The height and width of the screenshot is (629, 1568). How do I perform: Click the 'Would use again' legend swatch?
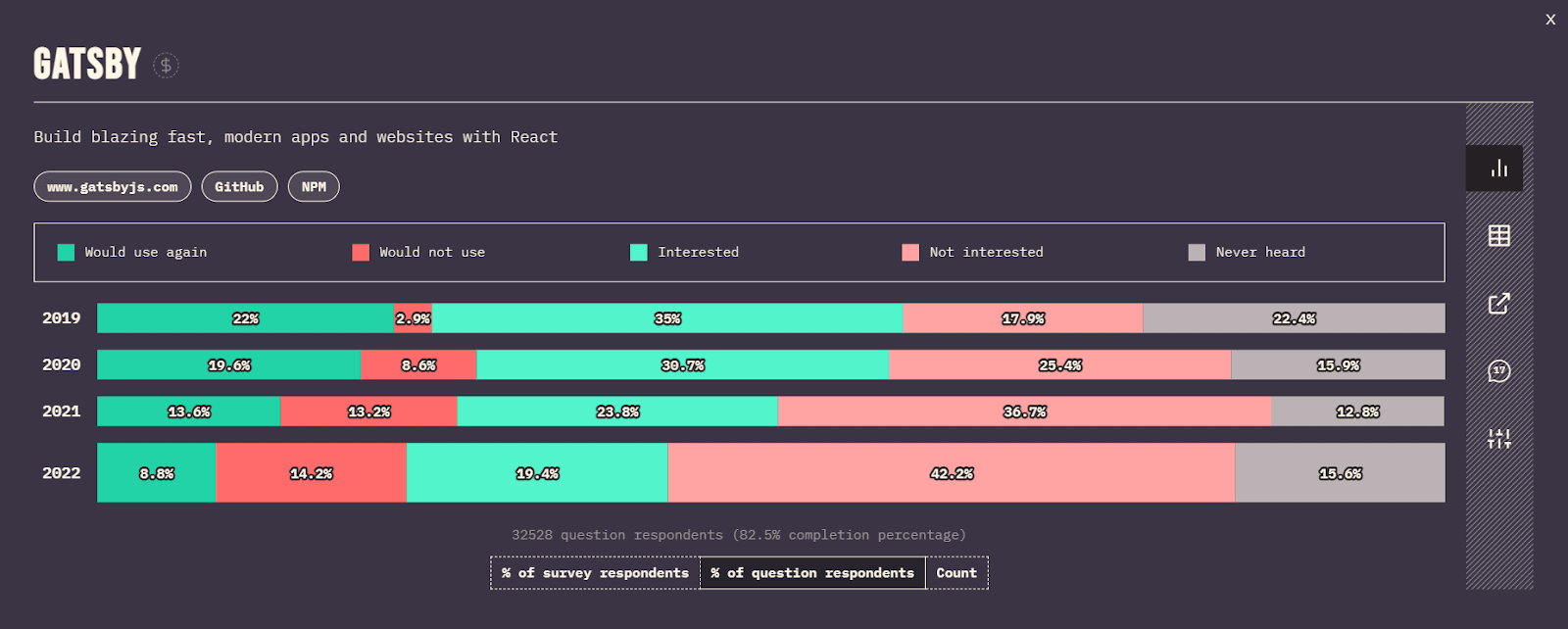point(67,253)
